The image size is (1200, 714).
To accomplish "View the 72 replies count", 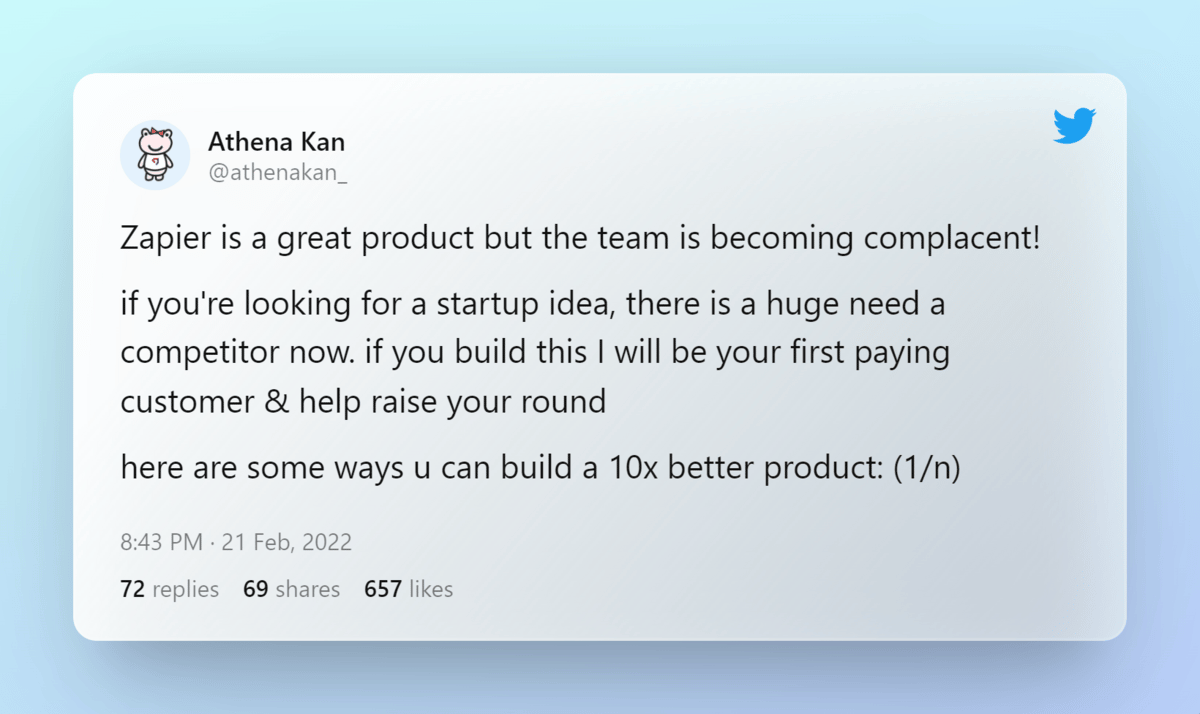I will 169,589.
